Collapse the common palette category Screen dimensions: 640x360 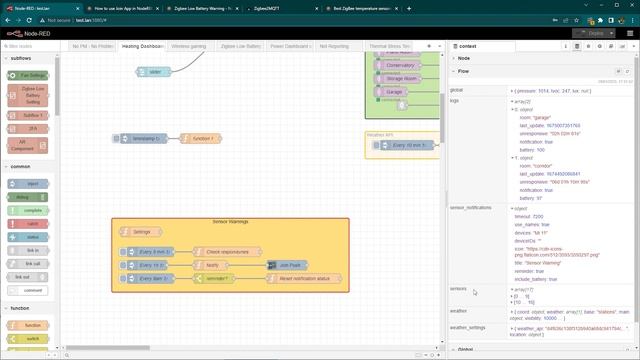tap(6, 167)
